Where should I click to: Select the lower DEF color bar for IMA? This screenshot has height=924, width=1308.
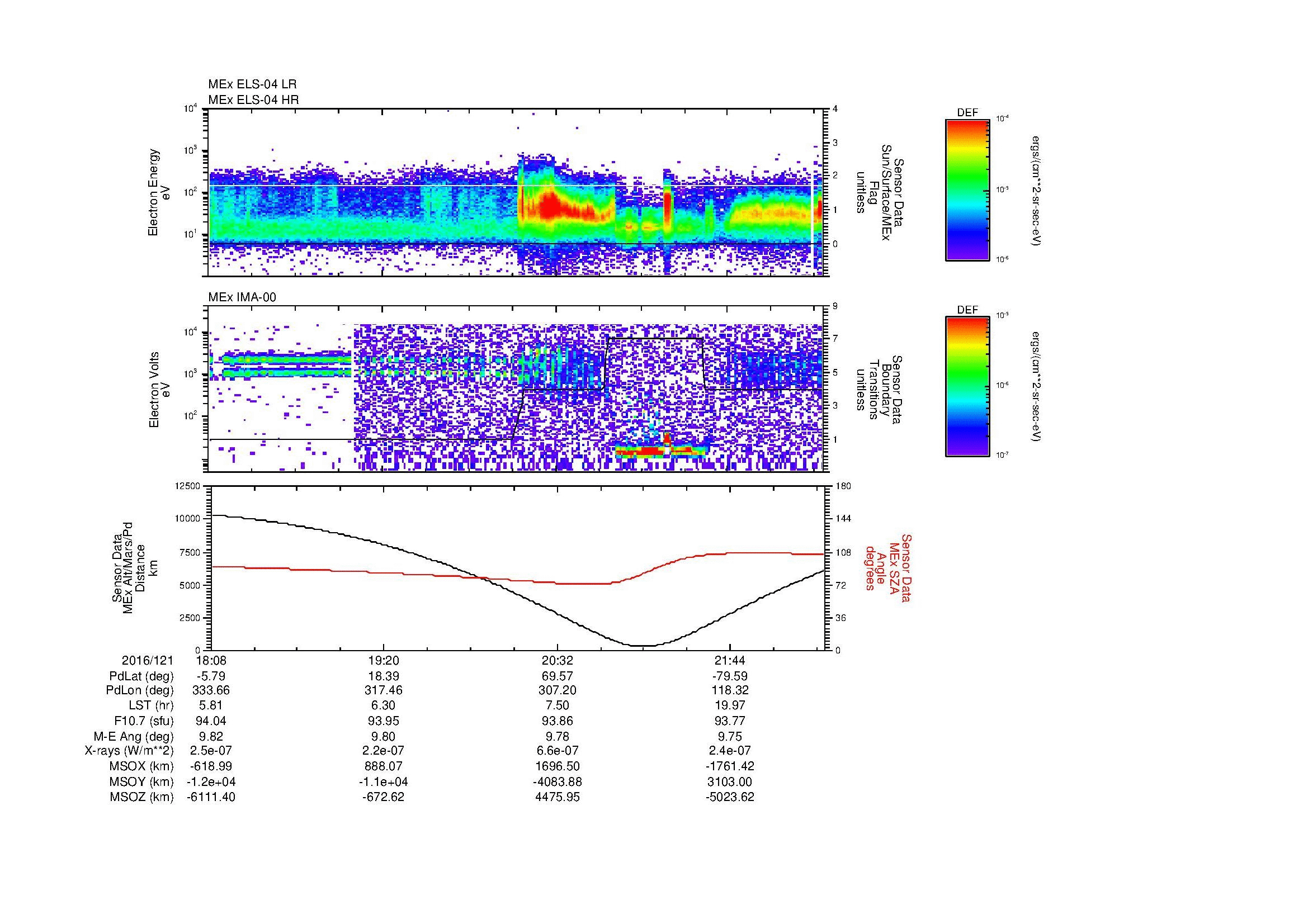(x=967, y=387)
